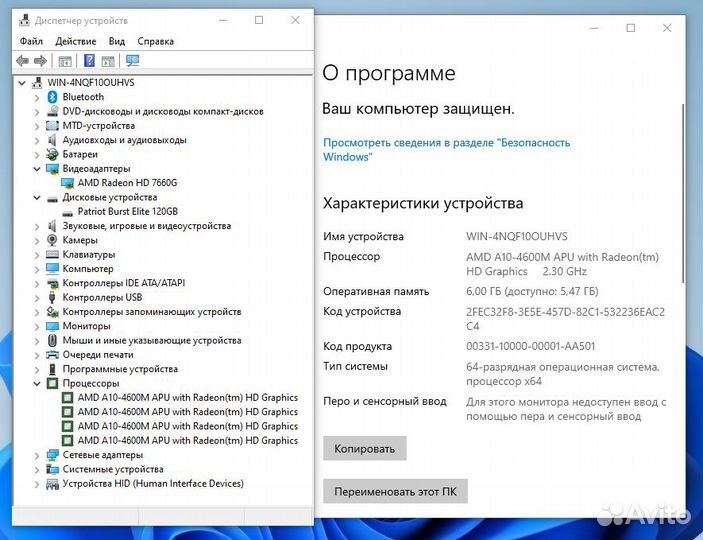The width and height of the screenshot is (703, 540).
Task: Click the Устройства HID category icon
Action: (x=52, y=483)
